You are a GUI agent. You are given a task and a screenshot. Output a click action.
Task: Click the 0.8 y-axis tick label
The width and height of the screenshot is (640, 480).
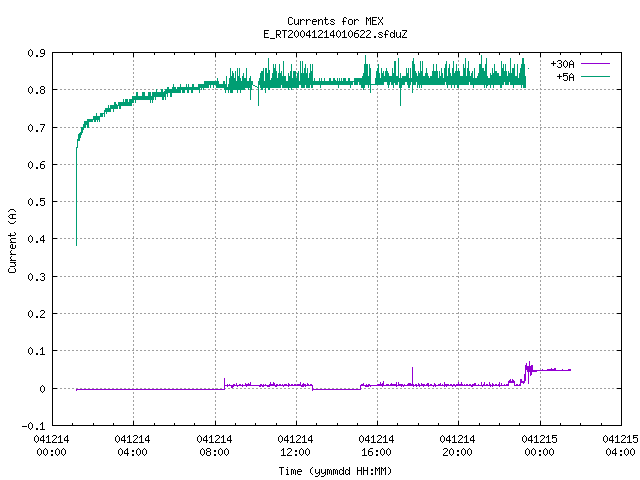click(x=37, y=90)
